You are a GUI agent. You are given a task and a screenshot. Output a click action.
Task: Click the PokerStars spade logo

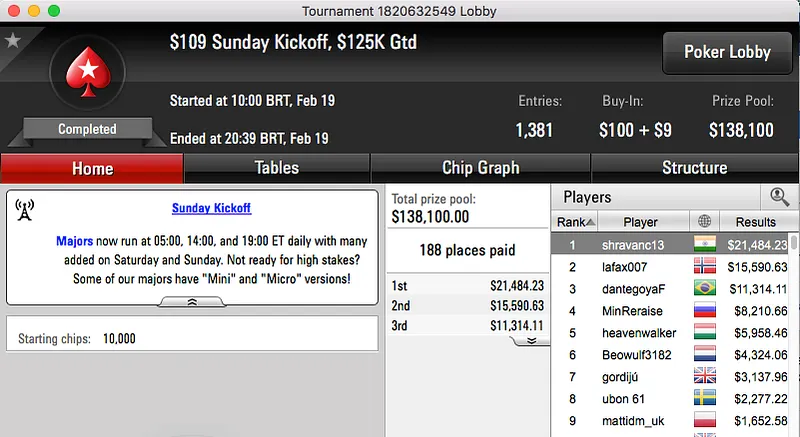[87, 76]
